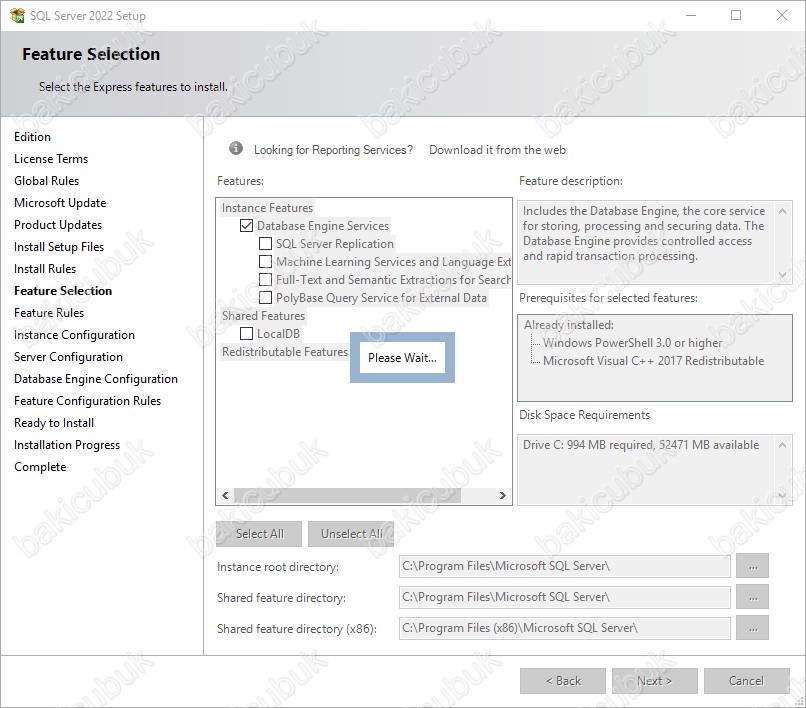
Task: Select Install Rules step in sidebar
Action: coord(45,269)
